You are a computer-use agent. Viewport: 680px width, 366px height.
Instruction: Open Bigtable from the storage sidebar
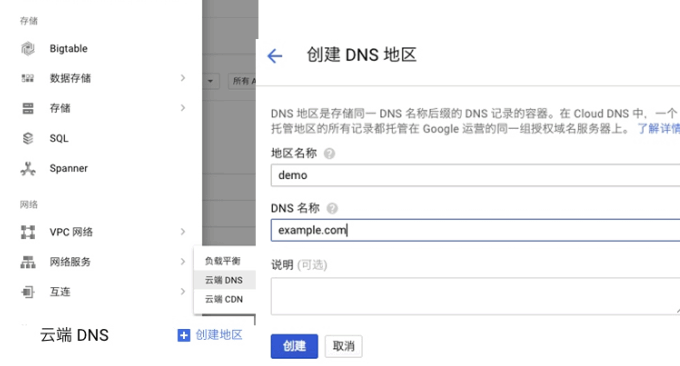click(x=69, y=49)
